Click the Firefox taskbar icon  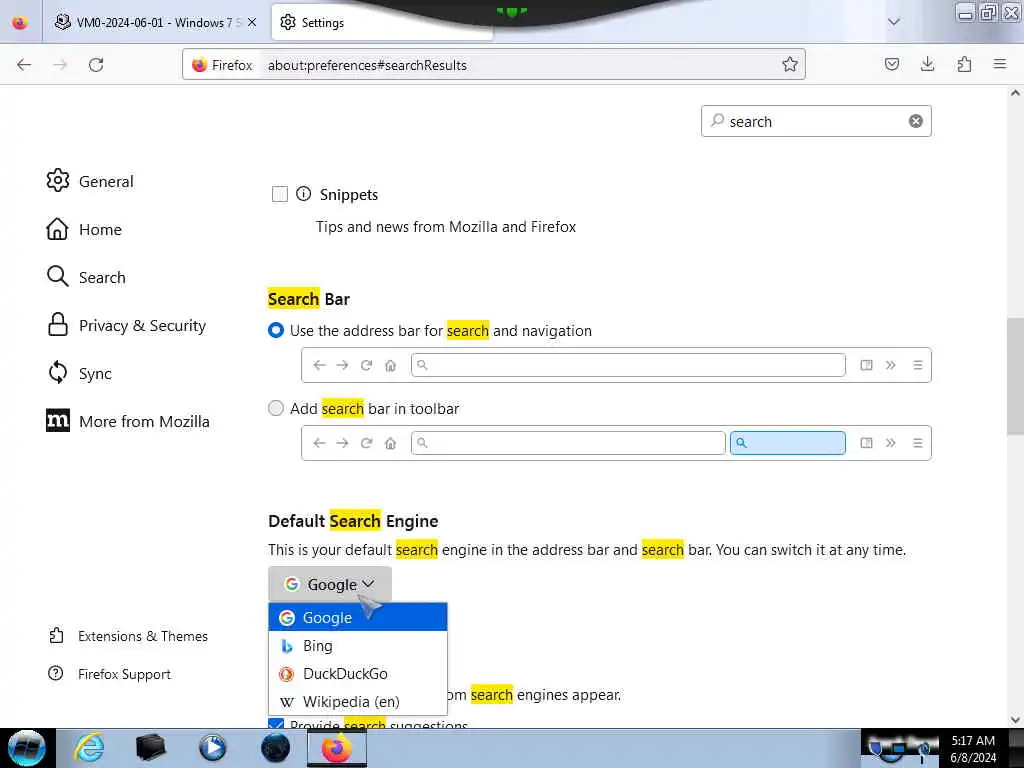(x=337, y=748)
